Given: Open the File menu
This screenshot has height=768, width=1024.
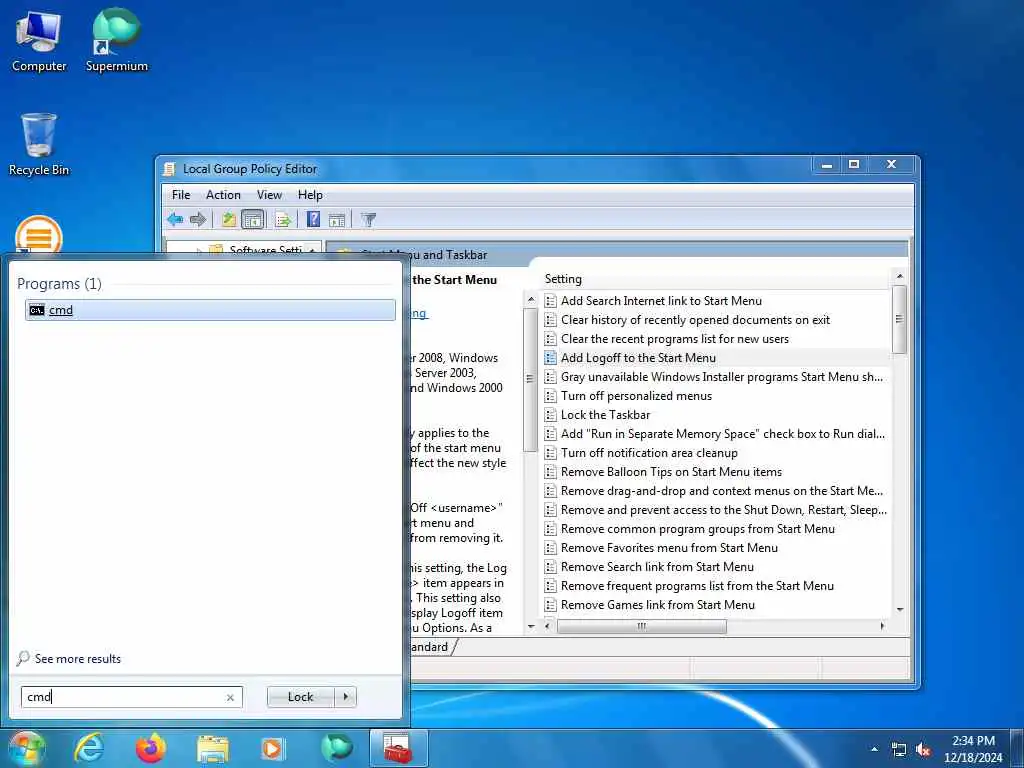Looking at the screenshot, I should pyautogui.click(x=181, y=195).
